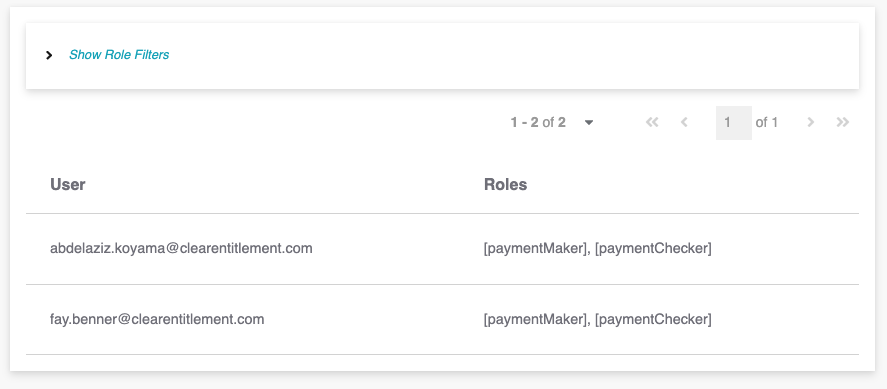Click the current page number input field
Image resolution: width=887 pixels, height=389 pixels.
tap(734, 123)
